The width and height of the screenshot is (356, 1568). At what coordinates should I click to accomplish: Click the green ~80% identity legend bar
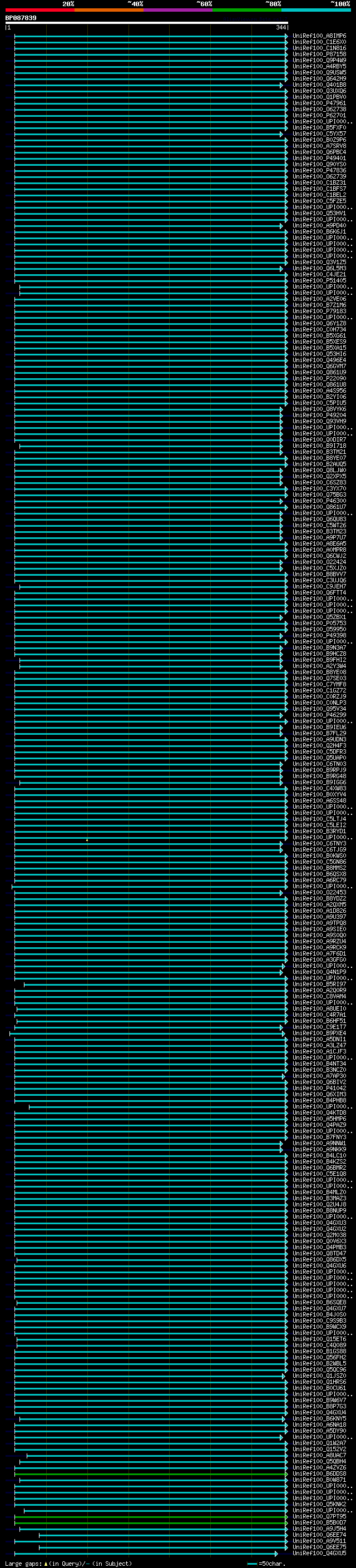247,10
